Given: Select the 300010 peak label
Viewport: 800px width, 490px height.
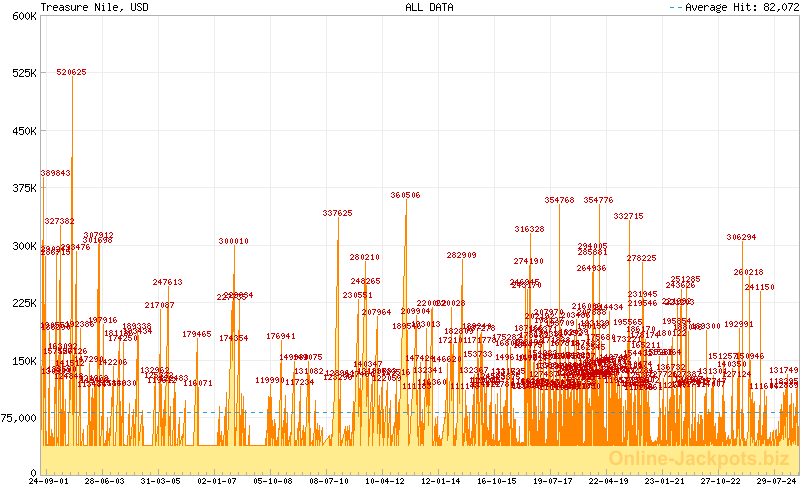Looking at the screenshot, I should click(234, 241).
